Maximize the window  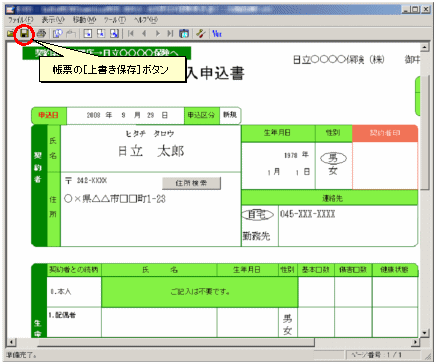(x=416, y=10)
